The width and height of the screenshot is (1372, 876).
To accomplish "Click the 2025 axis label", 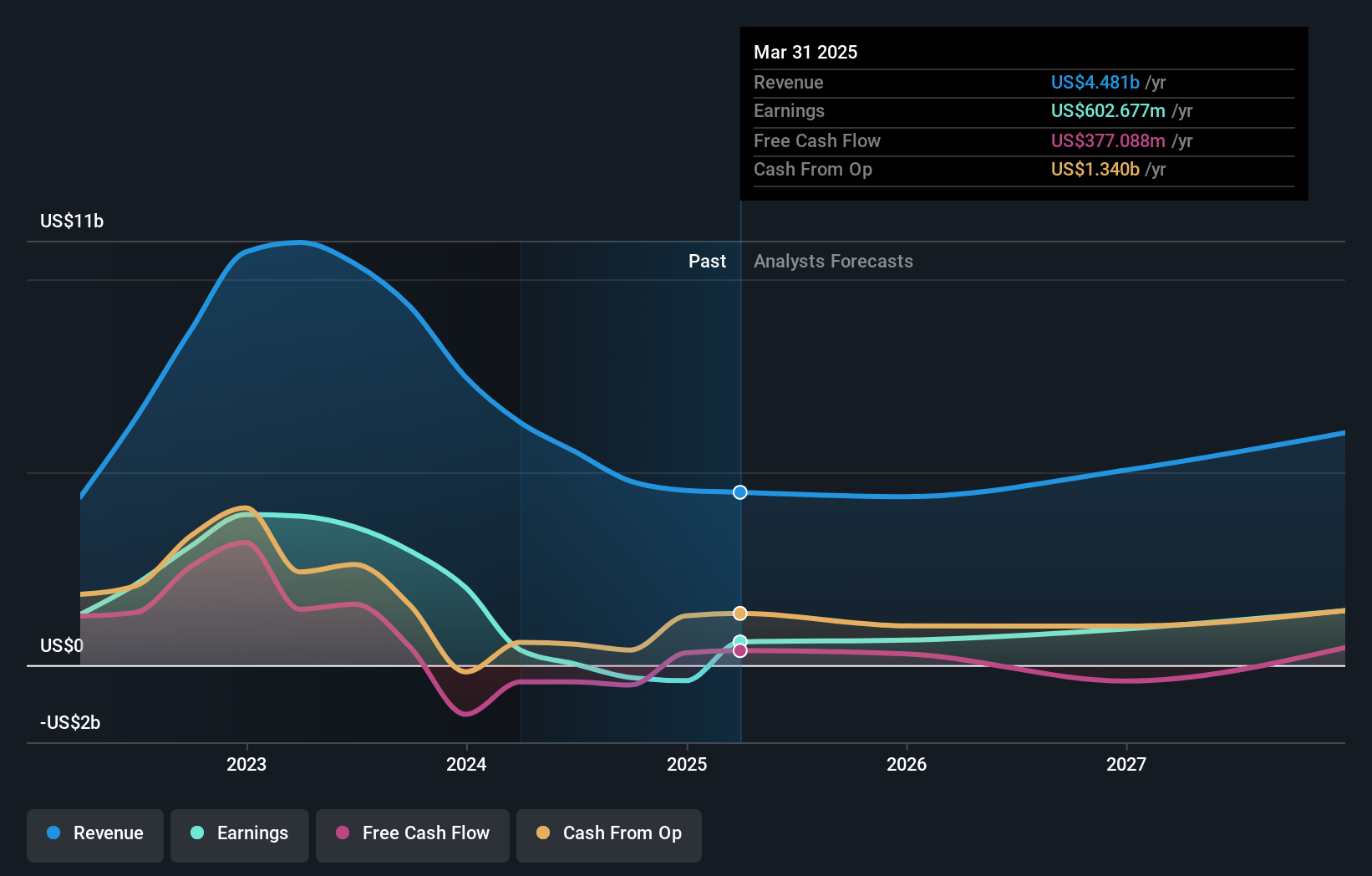I will tap(687, 764).
